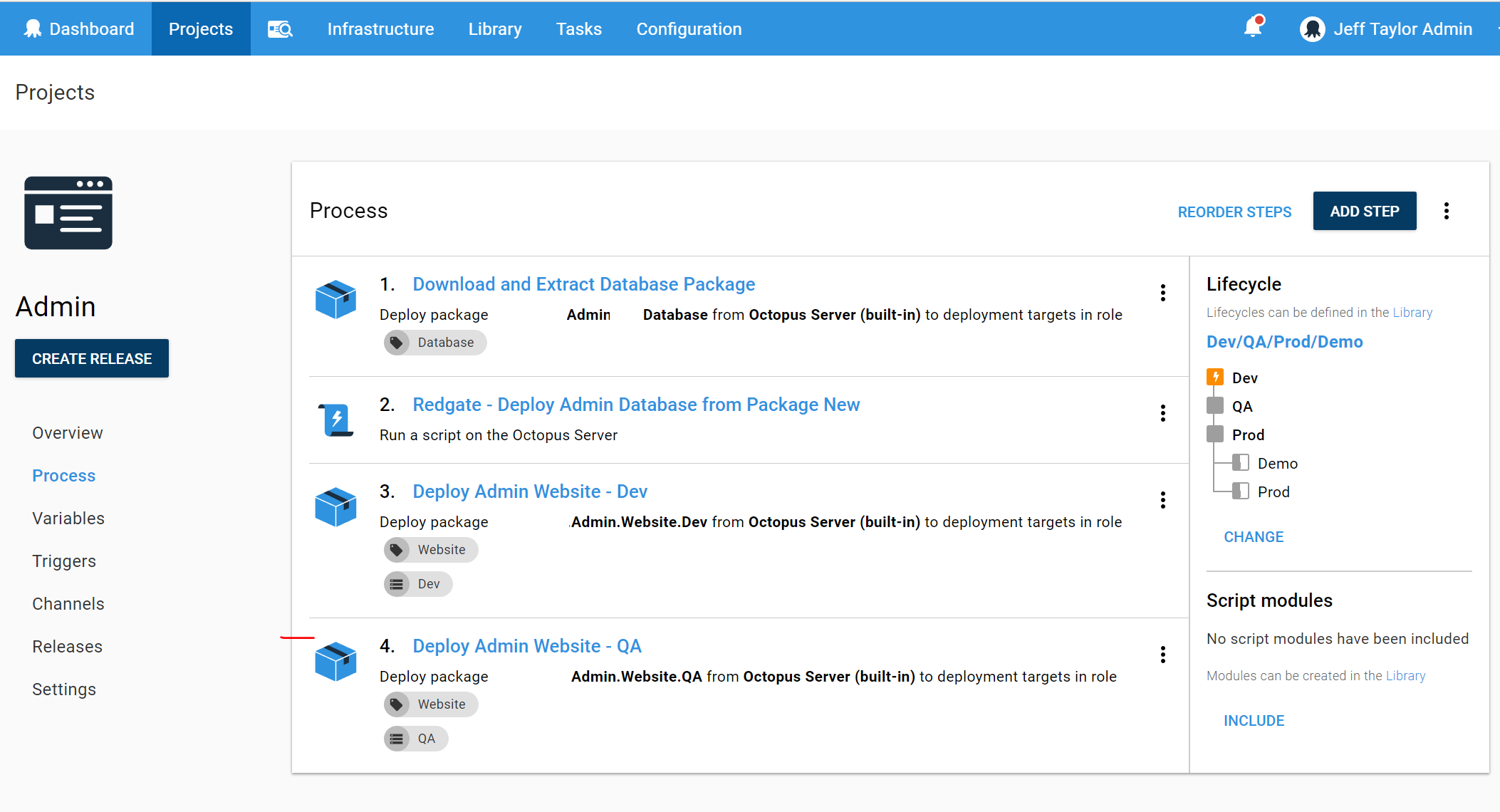Open Process overflow menu beside Add Step
Viewport: 1500px width, 812px height.
1446,211
